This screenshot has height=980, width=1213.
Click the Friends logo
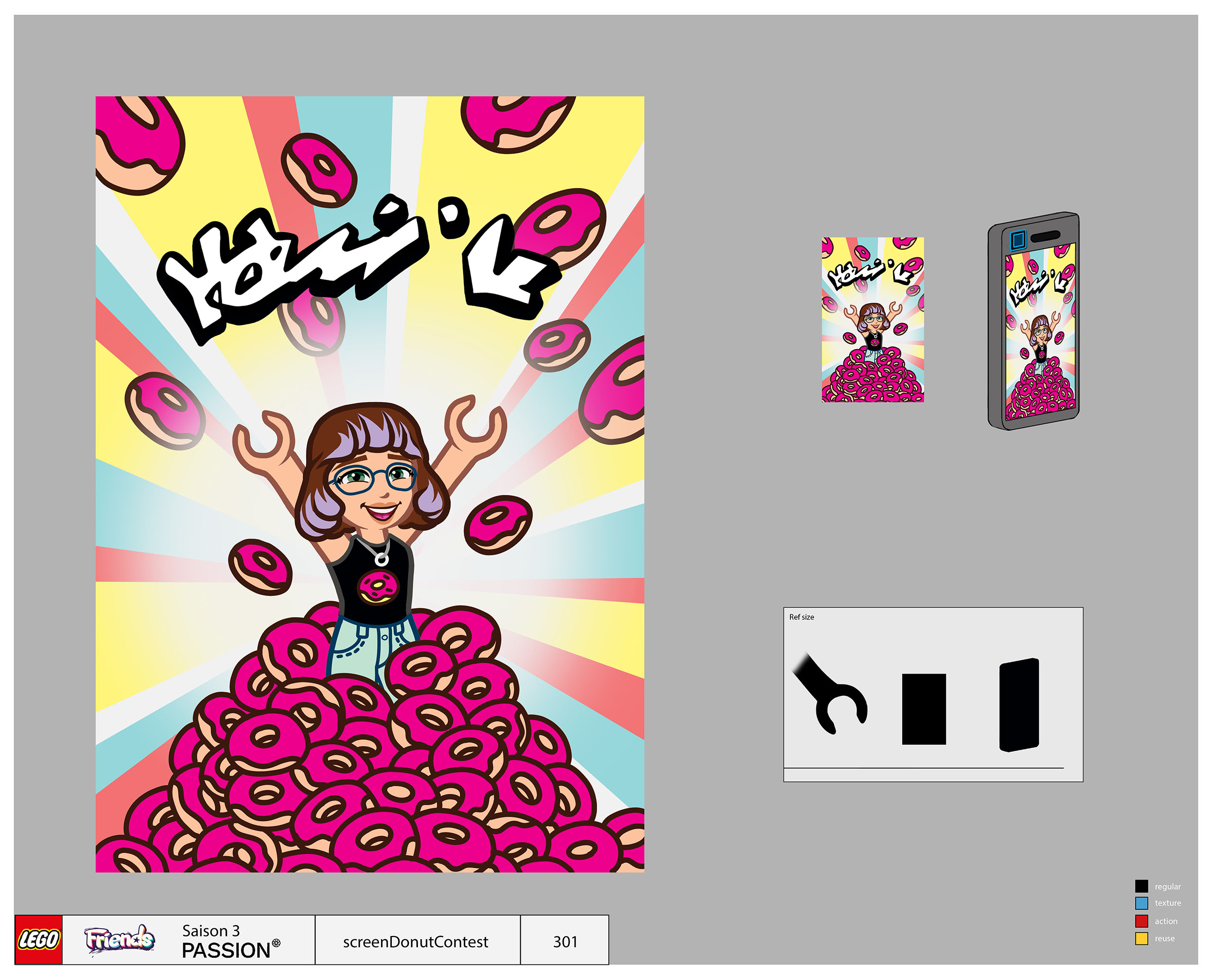[119, 940]
